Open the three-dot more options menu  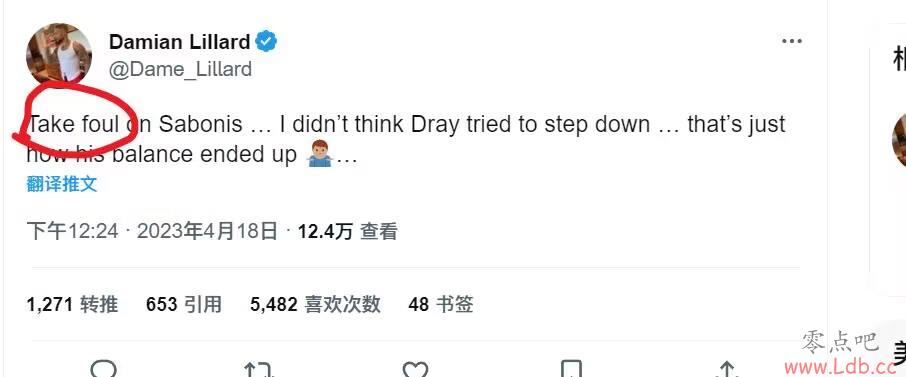point(792,41)
